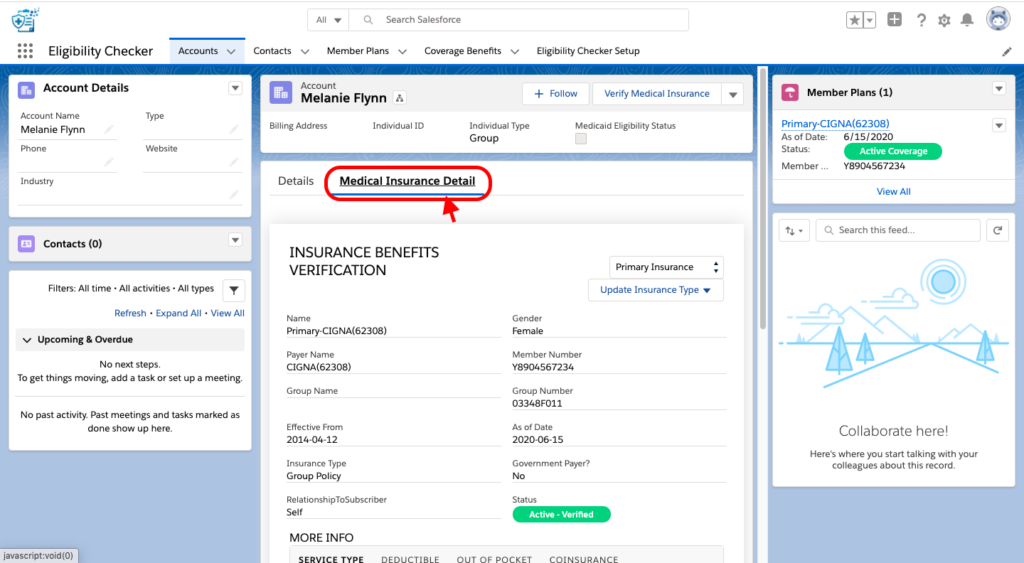The image size is (1024, 563).
Task: Click the Melanie Flynn account record icon
Action: pyautogui.click(x=281, y=93)
